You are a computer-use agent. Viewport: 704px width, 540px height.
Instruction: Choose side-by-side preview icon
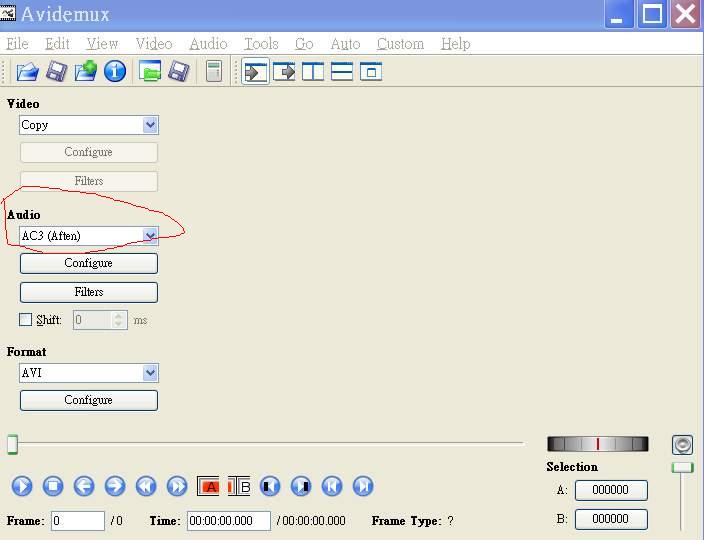pos(313,71)
